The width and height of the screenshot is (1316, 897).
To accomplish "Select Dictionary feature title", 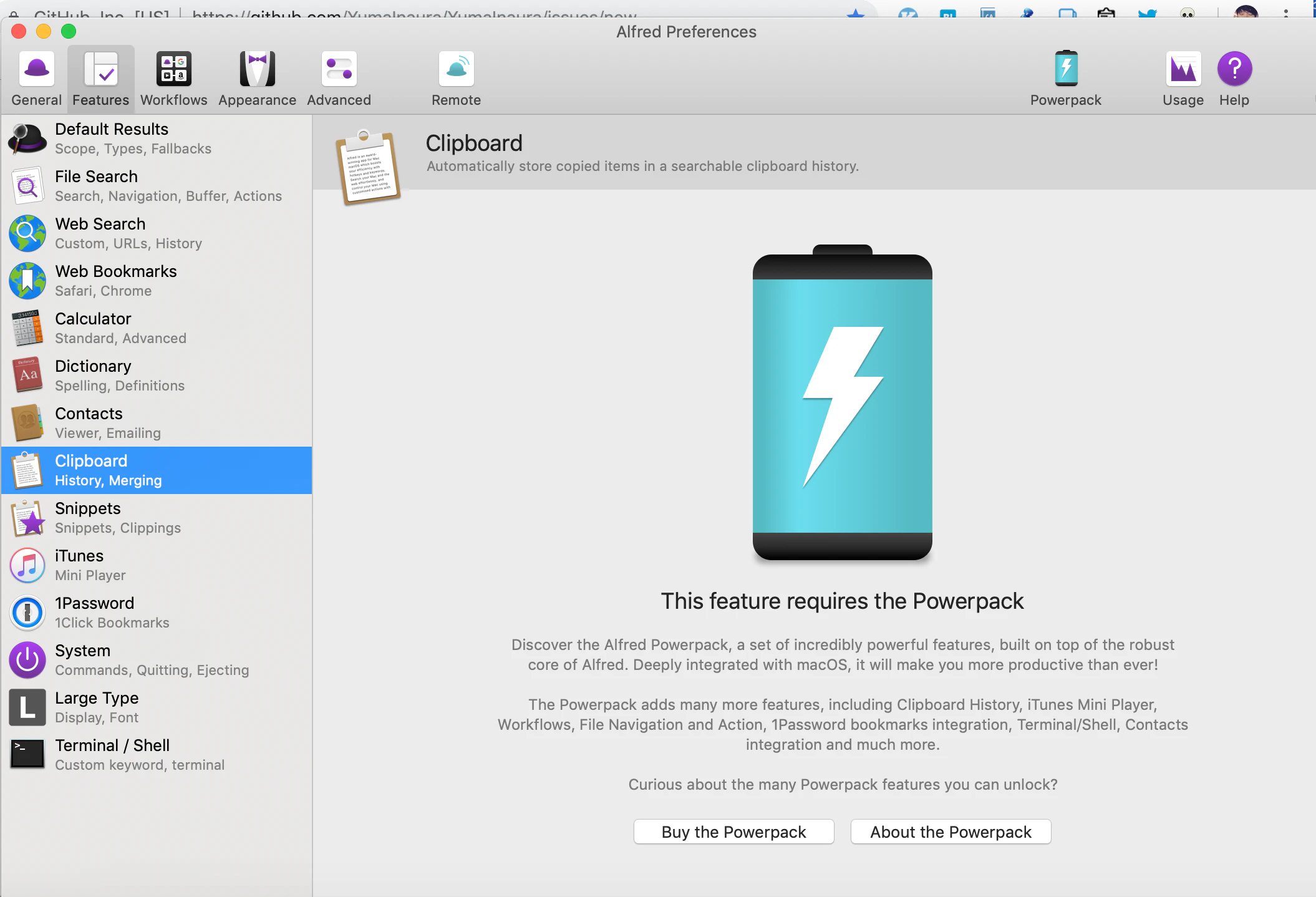I will click(93, 366).
